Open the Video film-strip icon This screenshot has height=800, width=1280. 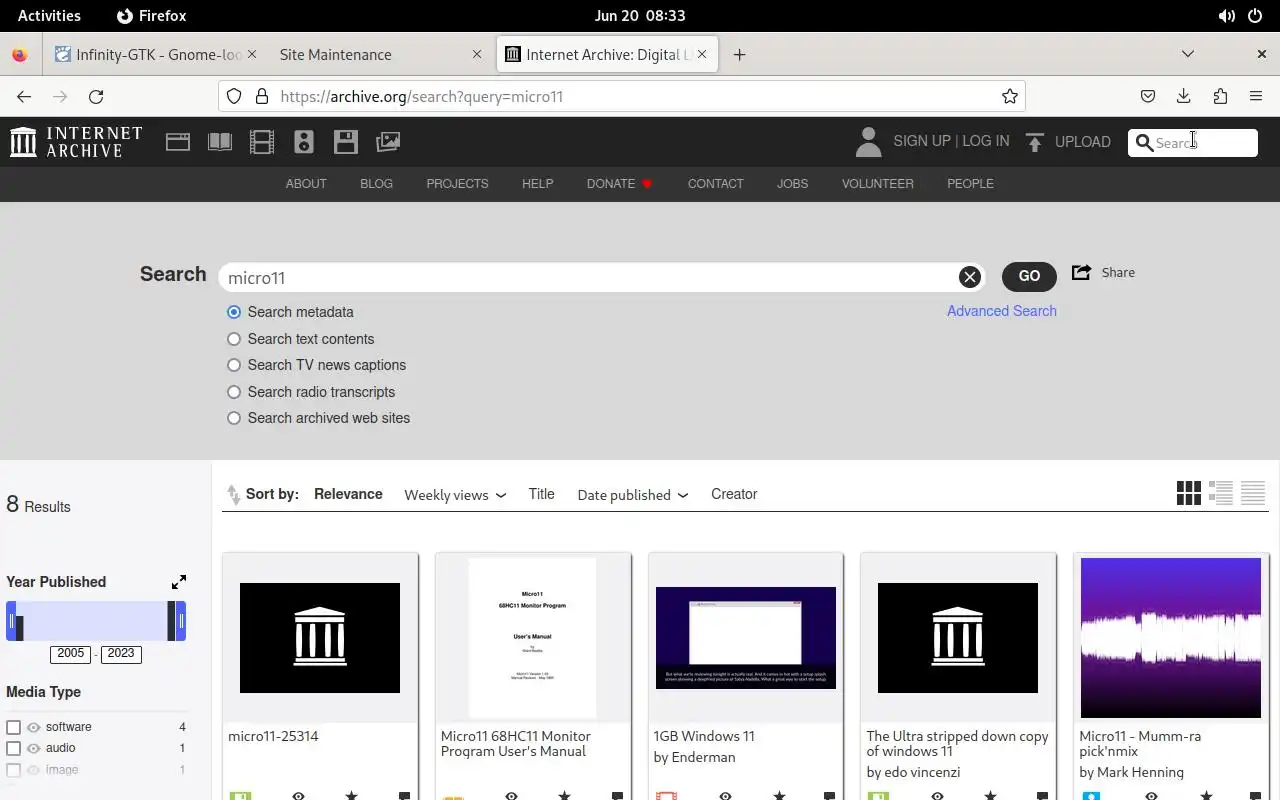(262, 142)
